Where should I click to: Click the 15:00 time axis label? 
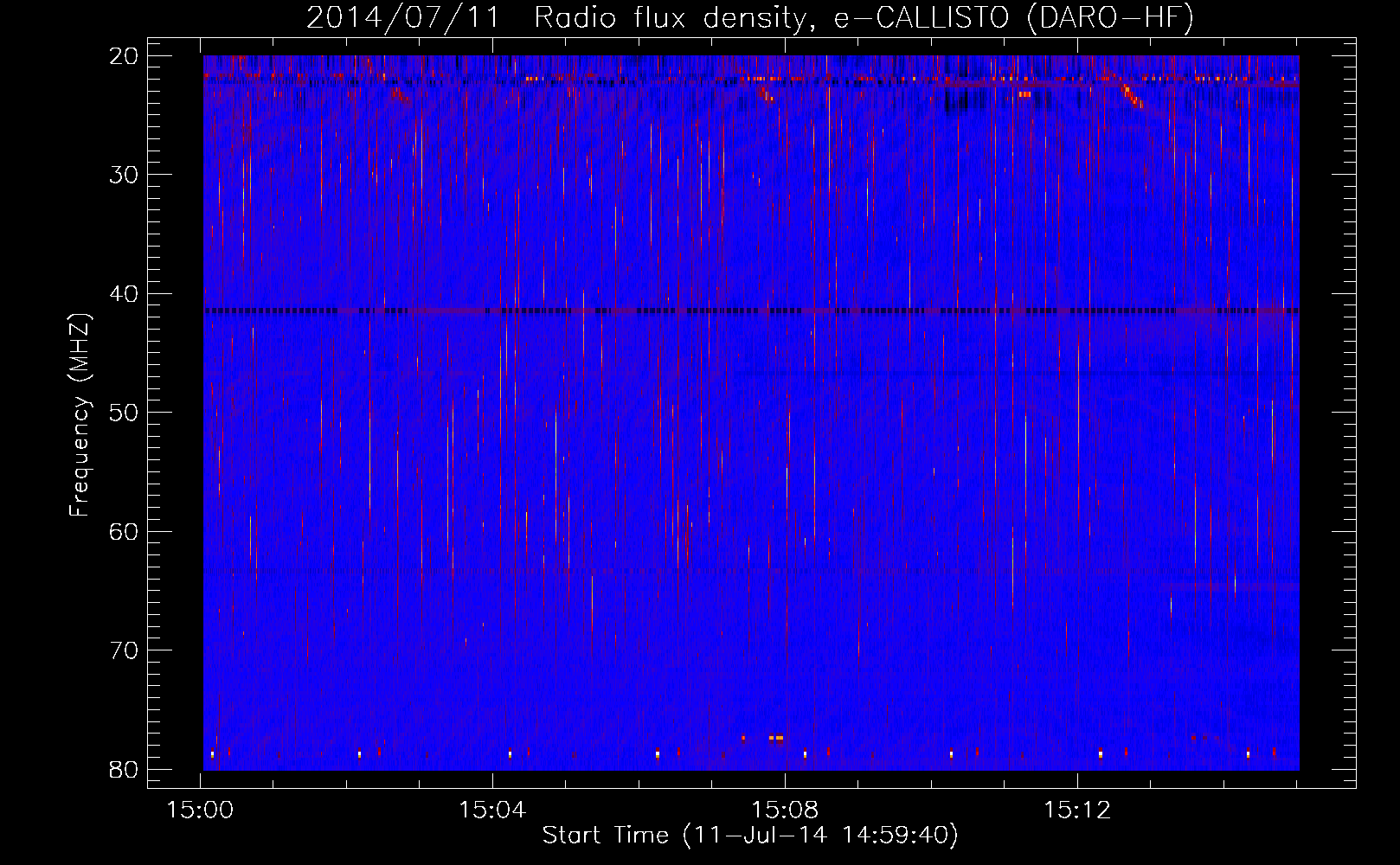click(x=200, y=811)
